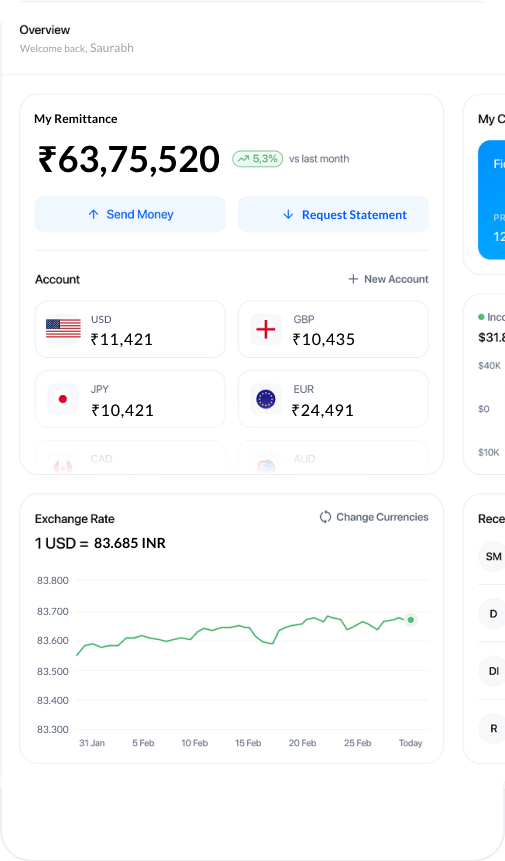Viewport: 505px width, 861px height.
Task: Click the US flag icon in USD account
Action: (x=63, y=329)
